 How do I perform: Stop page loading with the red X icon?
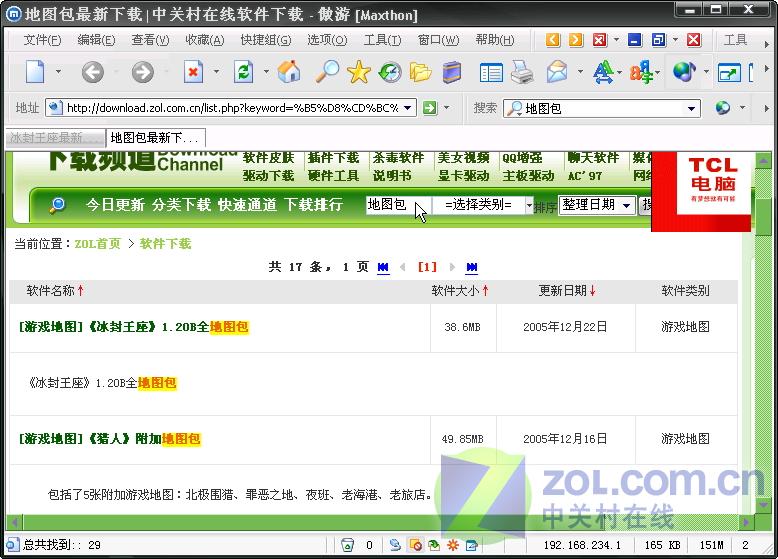point(193,72)
